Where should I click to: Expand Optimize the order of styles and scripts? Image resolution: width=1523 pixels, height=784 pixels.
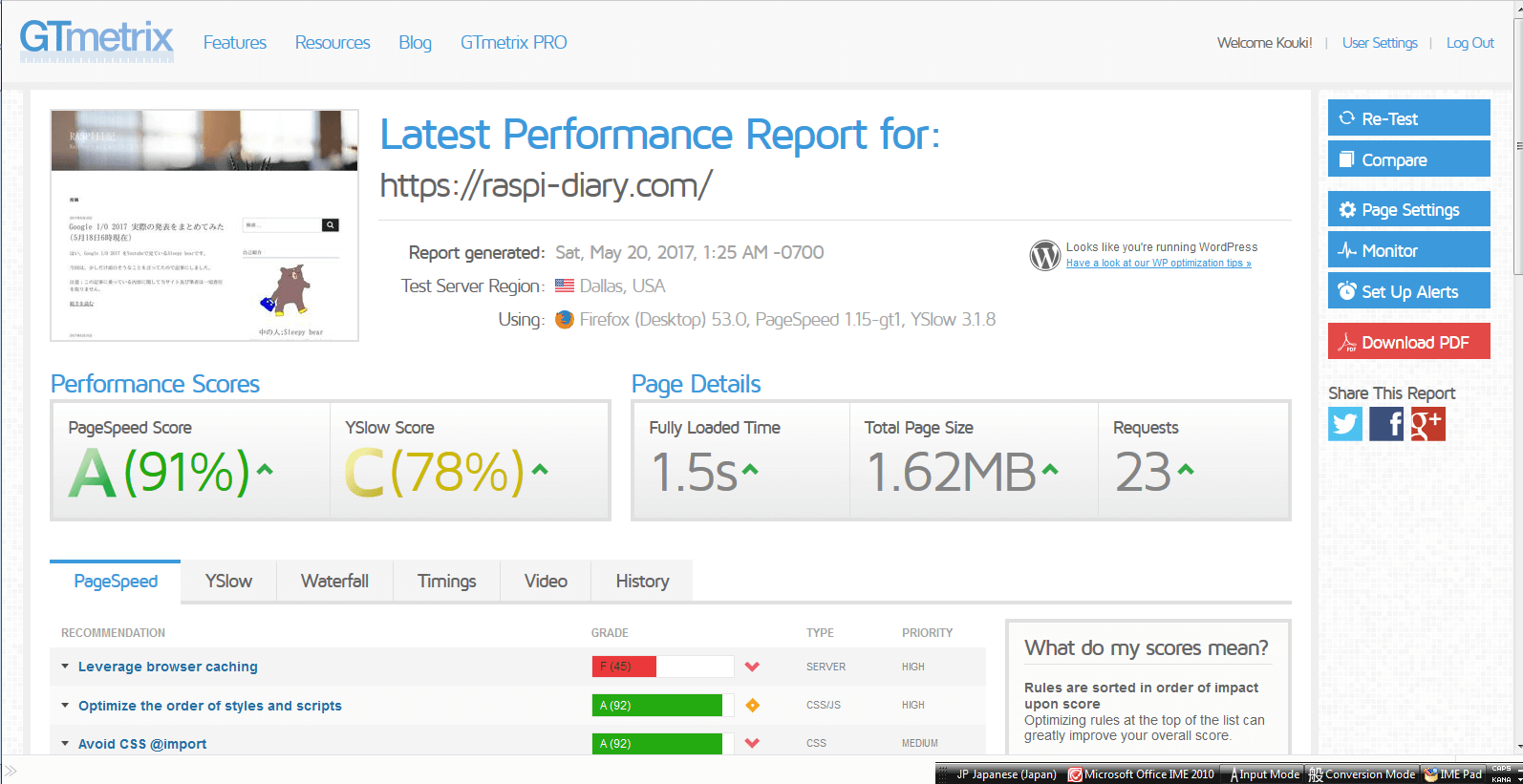pyautogui.click(x=65, y=705)
